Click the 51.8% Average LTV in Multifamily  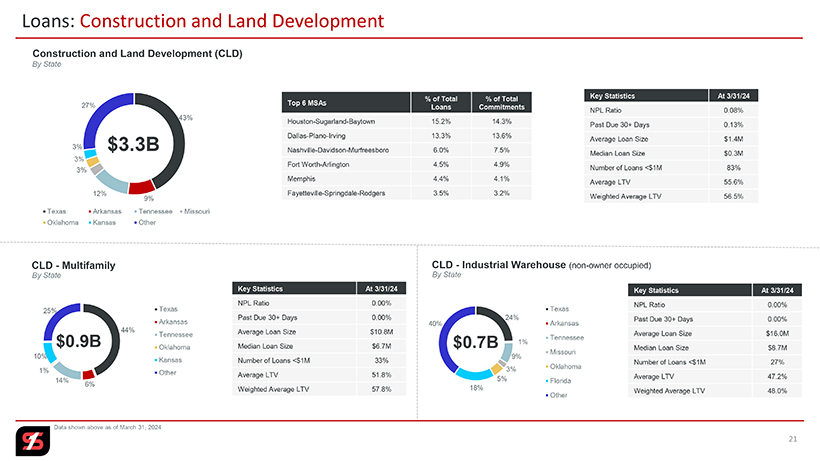pos(381,375)
